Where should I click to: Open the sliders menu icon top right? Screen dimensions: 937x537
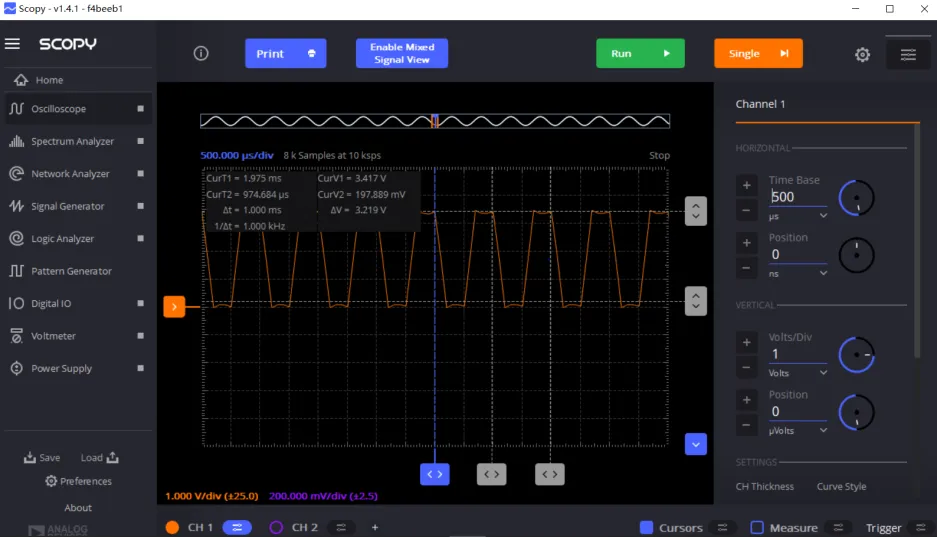[908, 55]
